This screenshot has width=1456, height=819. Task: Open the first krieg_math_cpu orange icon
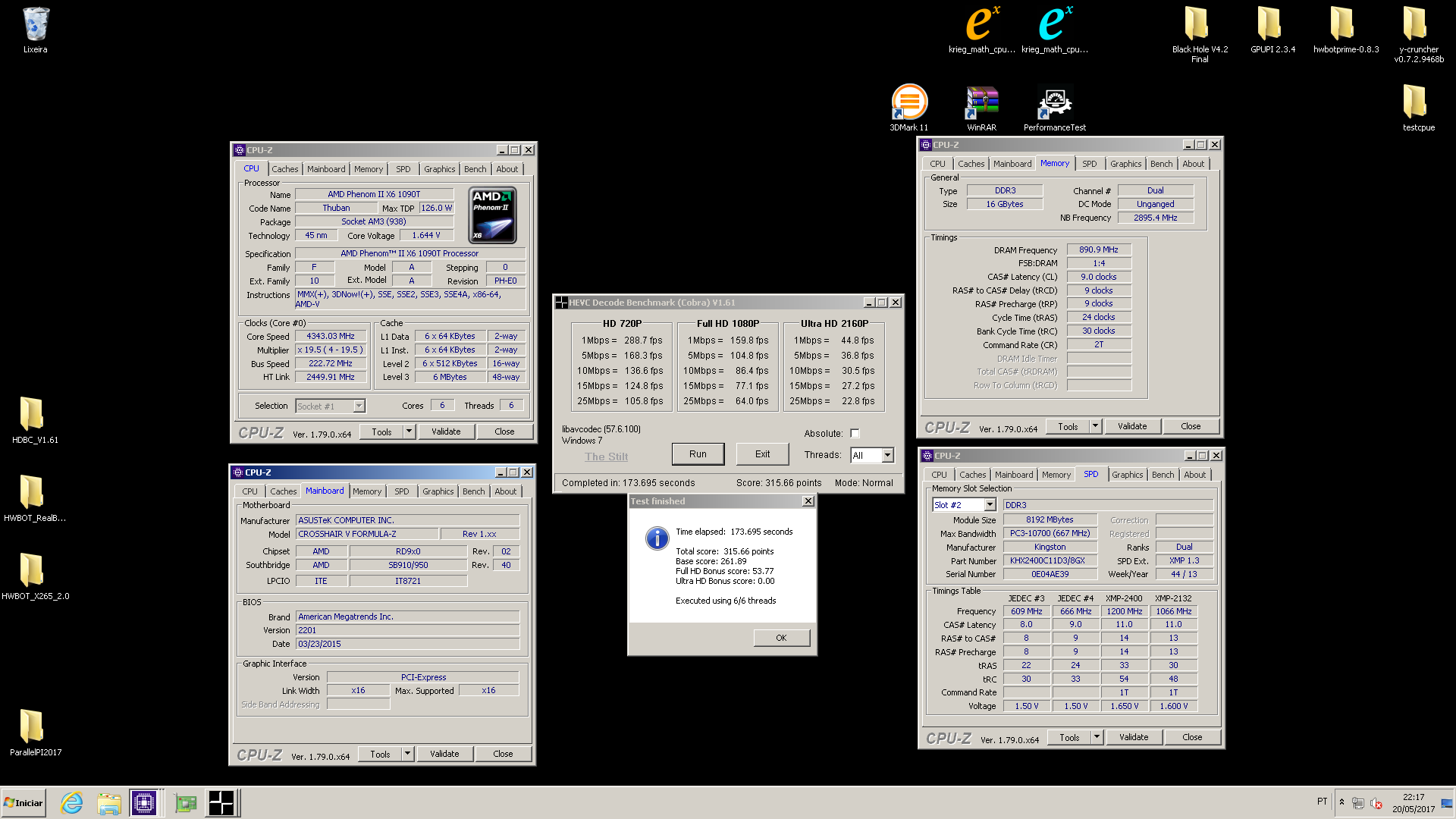[981, 23]
